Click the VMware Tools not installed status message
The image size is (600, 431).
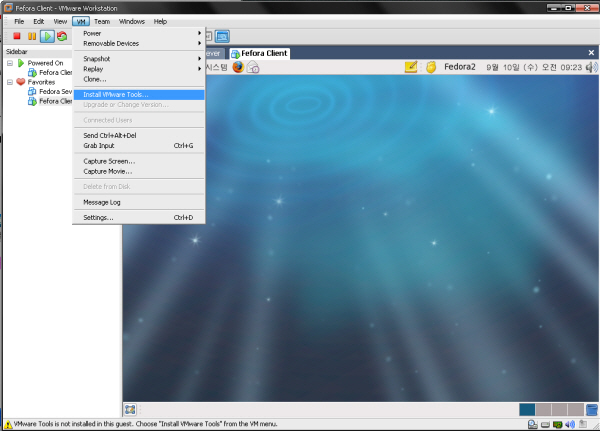tap(145, 424)
